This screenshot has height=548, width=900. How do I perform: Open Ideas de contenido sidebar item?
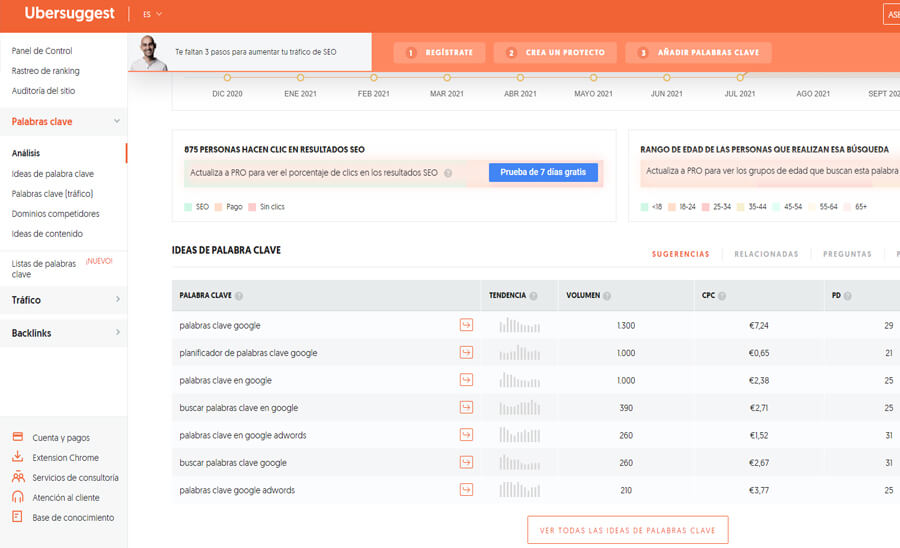pos(47,234)
